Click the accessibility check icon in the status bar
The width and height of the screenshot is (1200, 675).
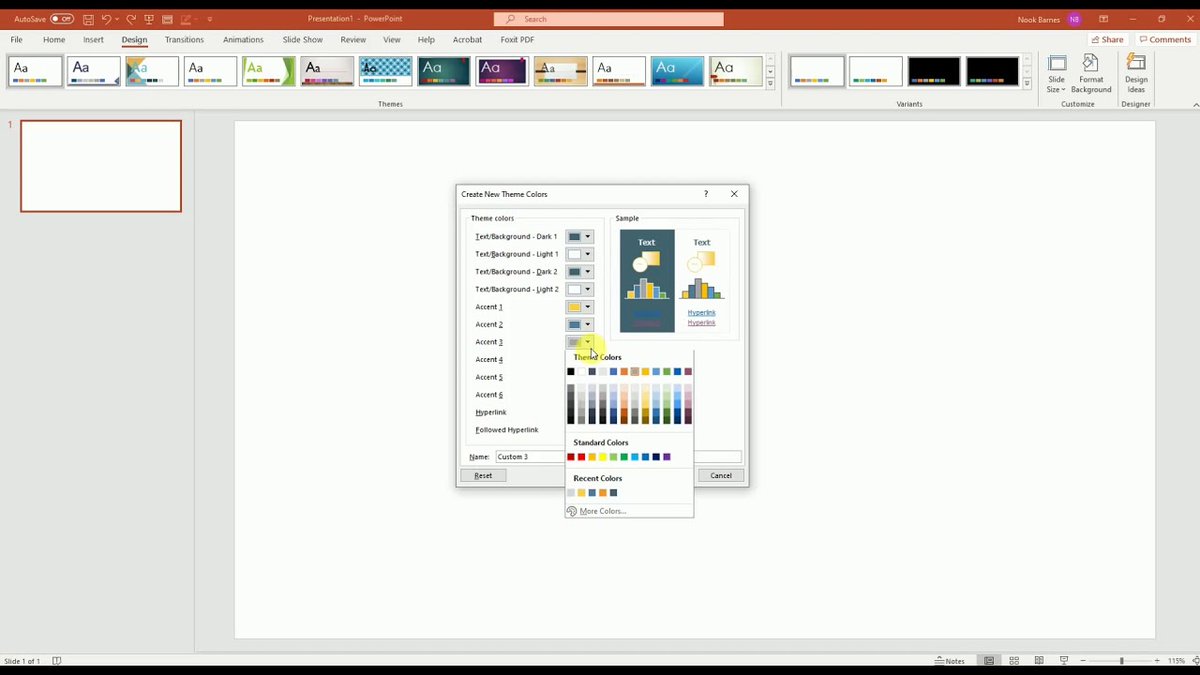pyautogui.click(x=57, y=661)
